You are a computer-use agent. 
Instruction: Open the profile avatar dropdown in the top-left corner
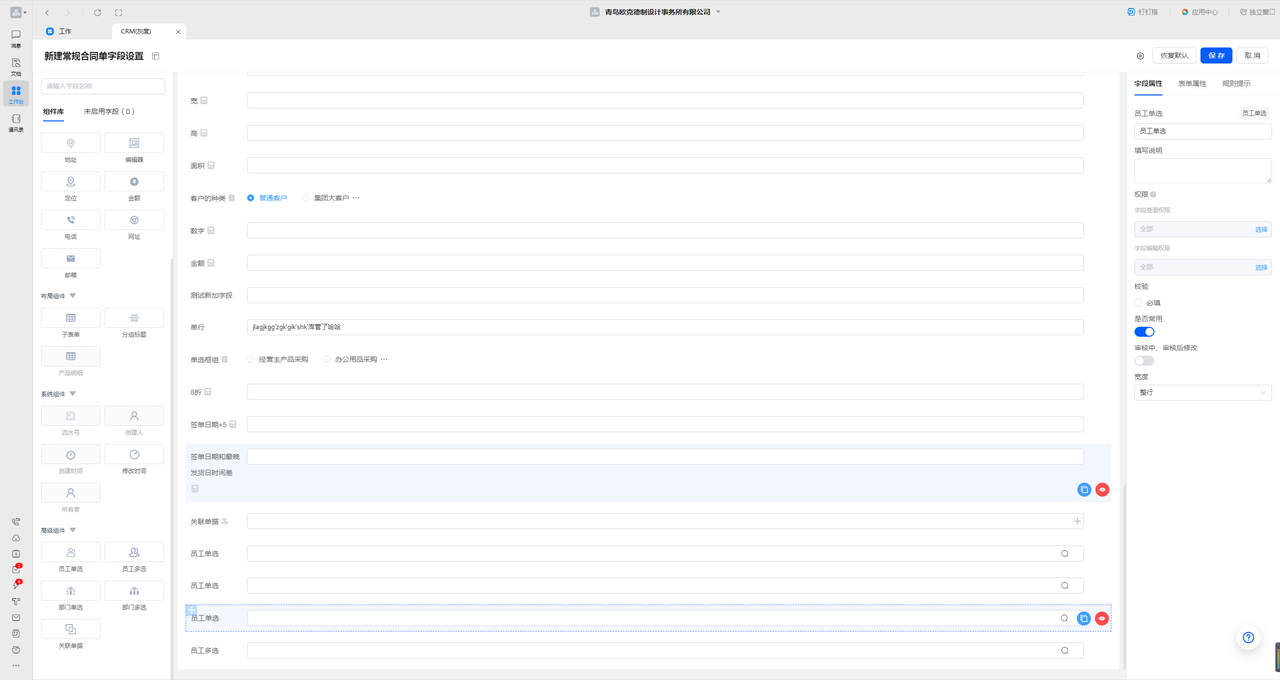18,12
